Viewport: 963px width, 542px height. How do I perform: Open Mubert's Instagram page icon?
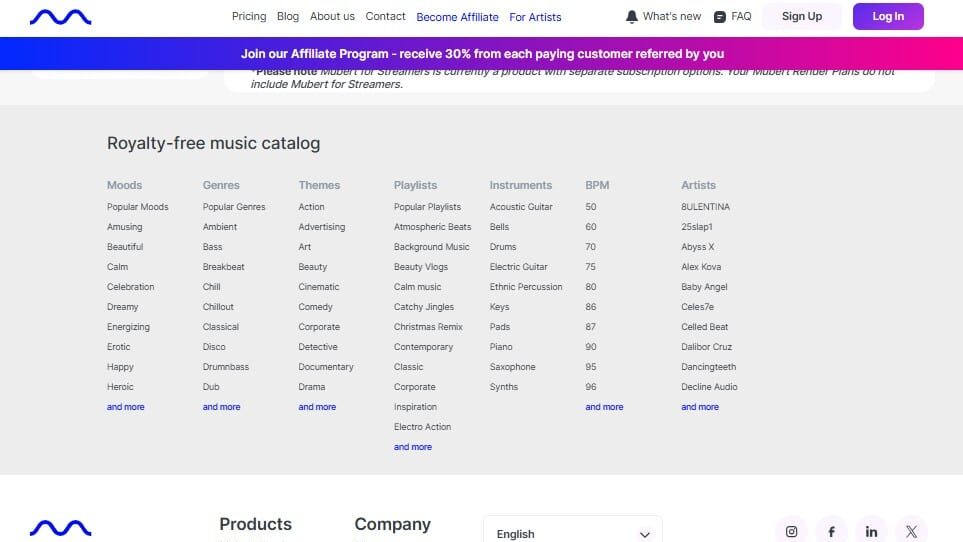(791, 531)
